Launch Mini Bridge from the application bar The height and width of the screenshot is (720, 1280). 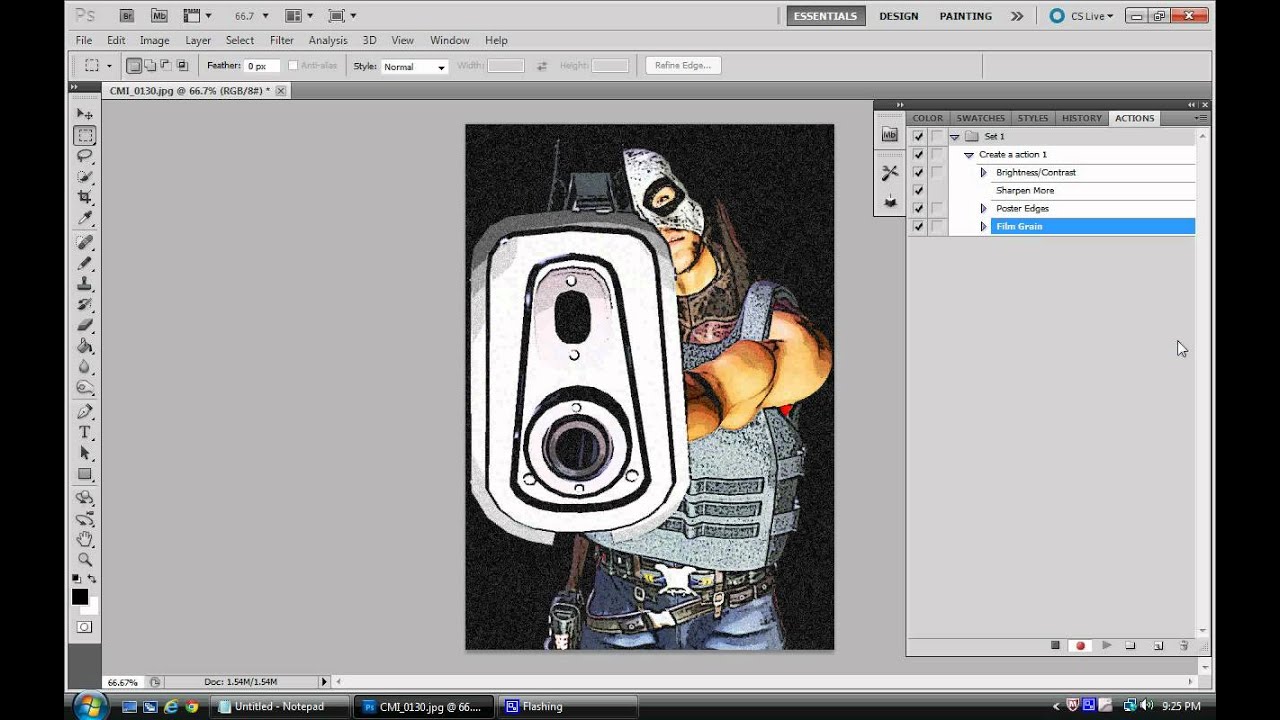pyautogui.click(x=159, y=16)
